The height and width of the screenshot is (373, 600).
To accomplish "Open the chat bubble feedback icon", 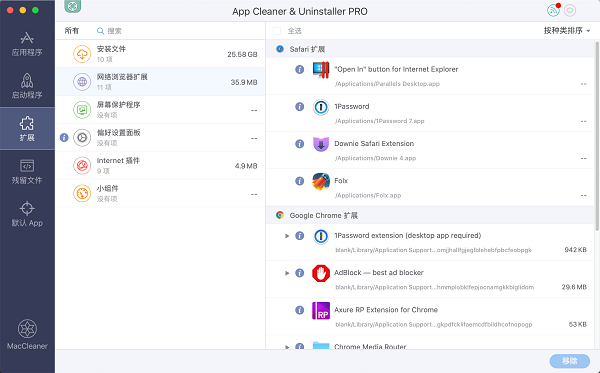I will pyautogui.click(x=570, y=10).
